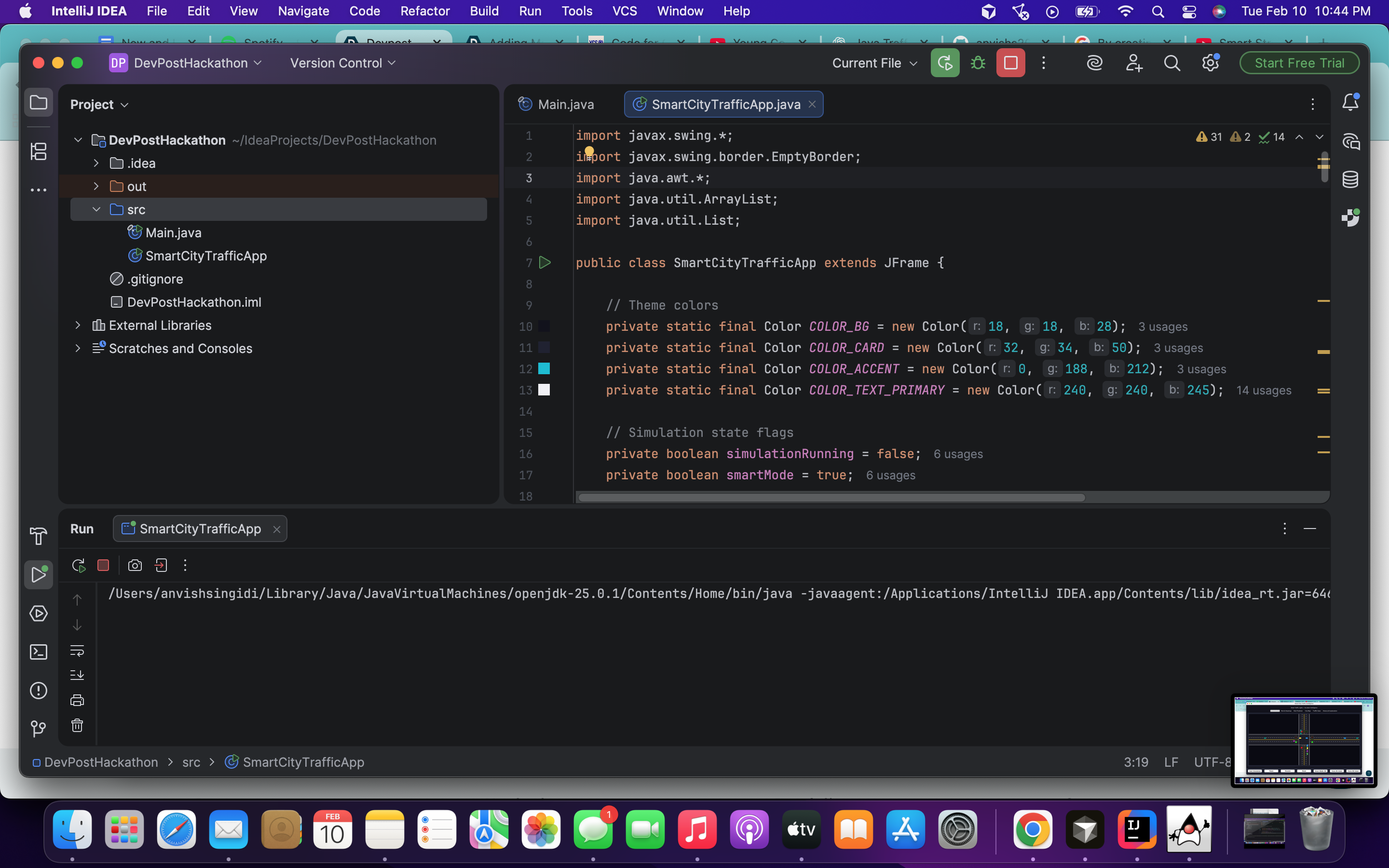Image resolution: width=1389 pixels, height=868 pixels.
Task: Toggle the Project tool window folder icon
Action: click(39, 103)
